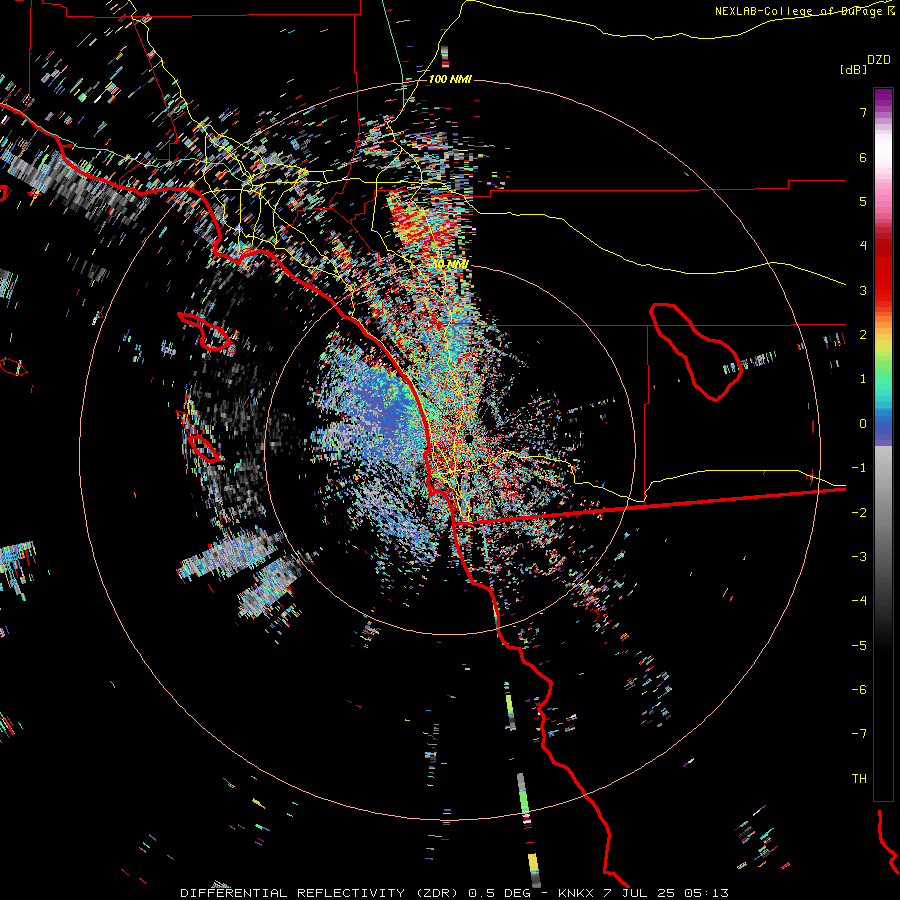
Task: Click the -3 value on the scale
Action: 859,557
